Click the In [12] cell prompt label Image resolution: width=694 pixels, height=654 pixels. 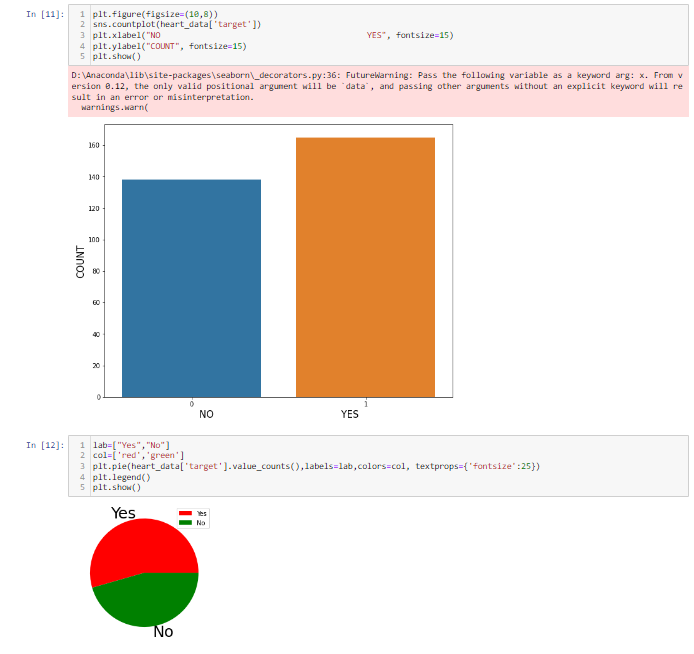(x=45, y=445)
